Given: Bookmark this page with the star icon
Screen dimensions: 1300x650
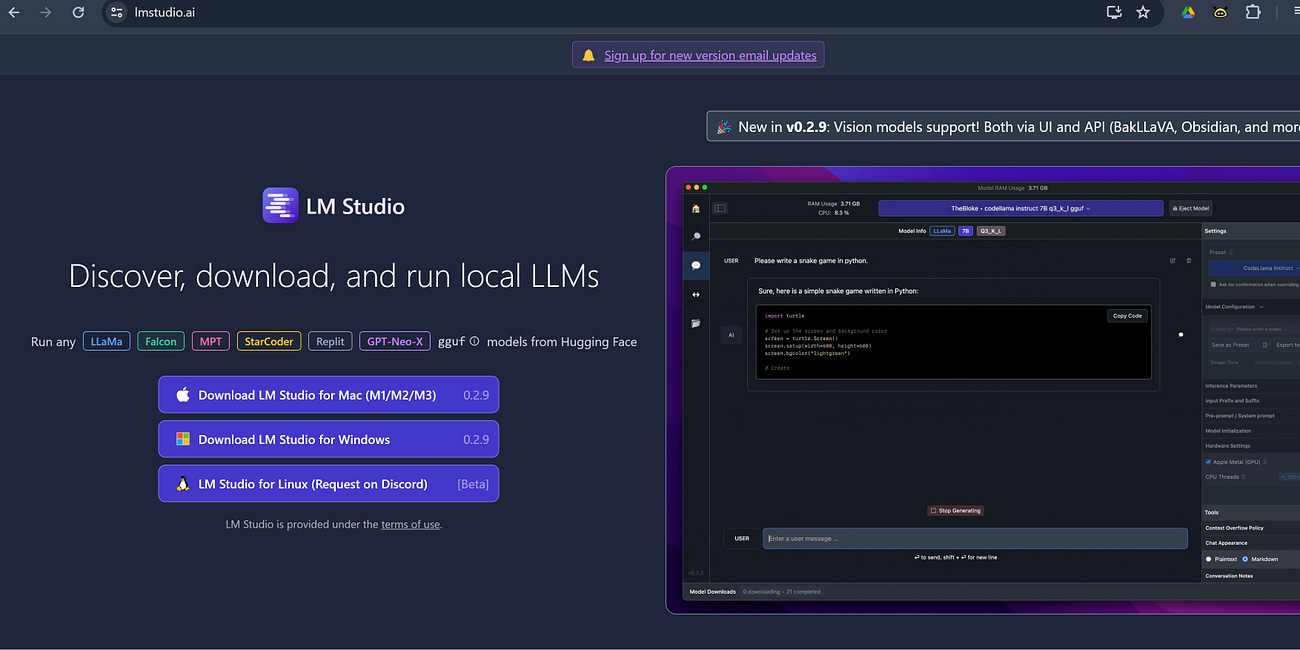Looking at the screenshot, I should [x=1143, y=13].
